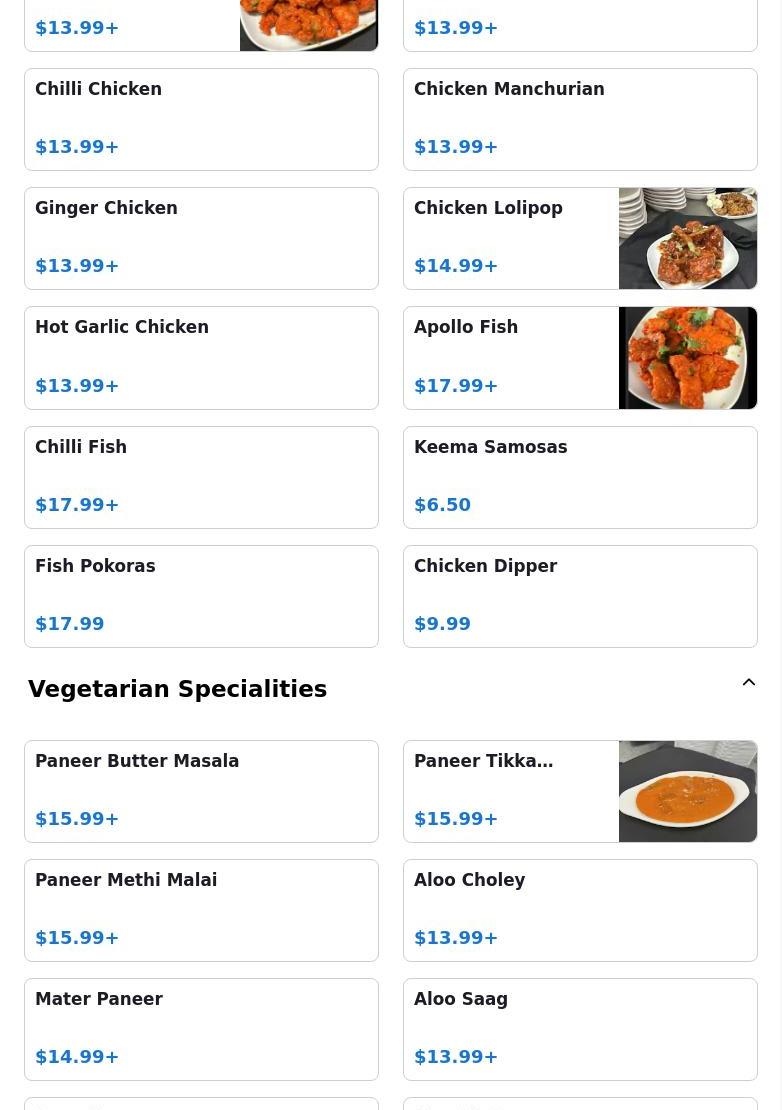Viewport: 782px width, 1110px height.
Task: Choose Aloo Choley from vegetarian list
Action: (x=580, y=910)
